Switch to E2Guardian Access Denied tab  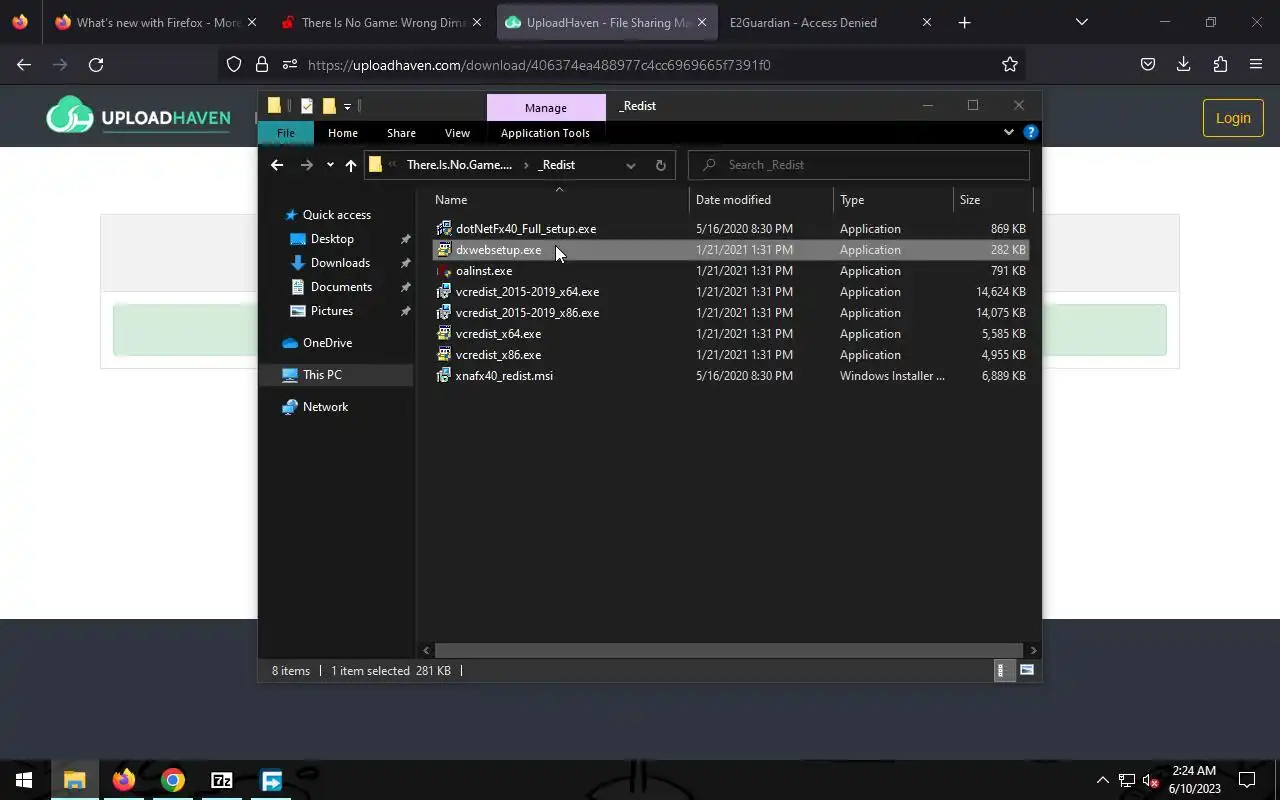832,22
